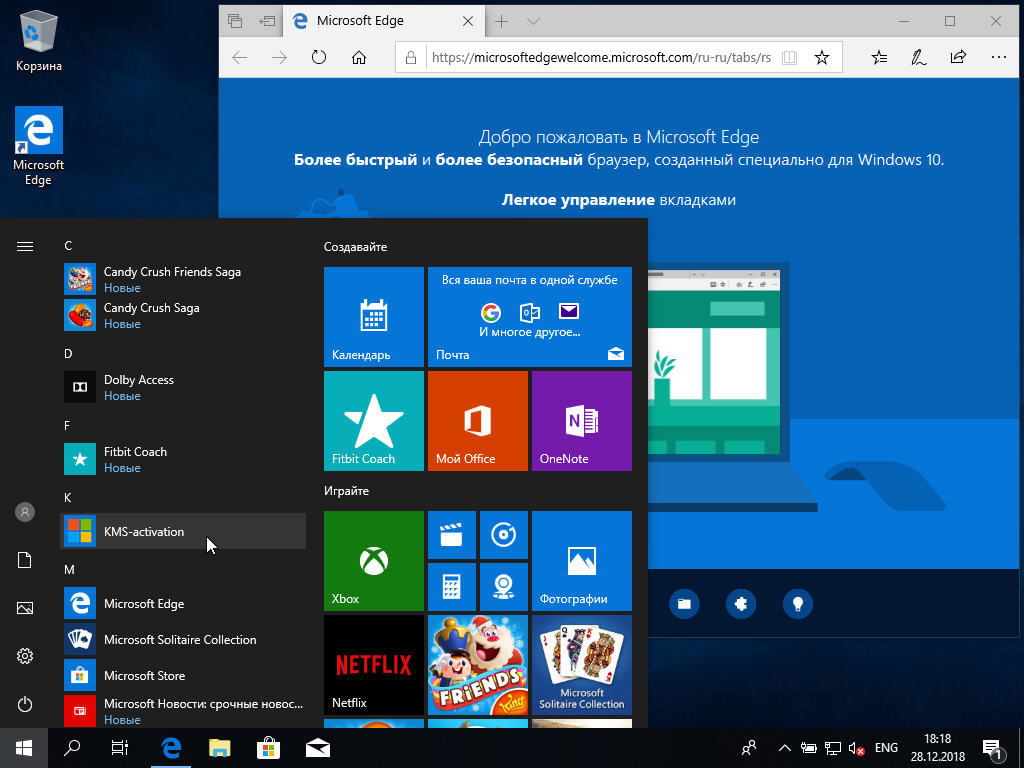Toggle the ENG input language indicator

point(886,748)
